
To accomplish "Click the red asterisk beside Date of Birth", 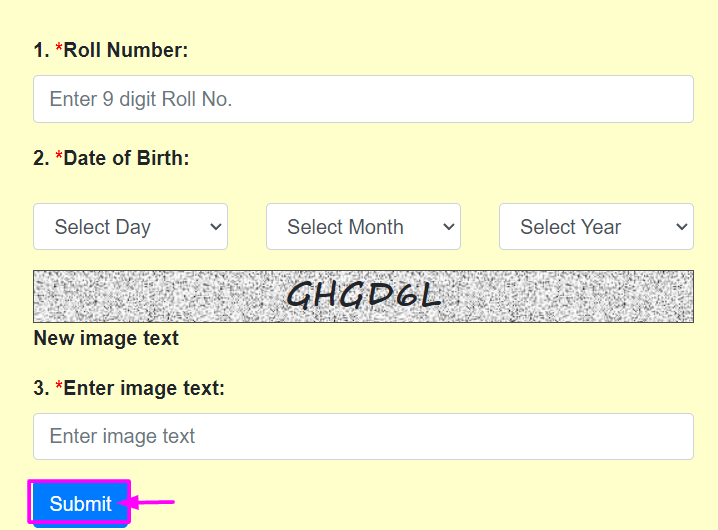I will [x=59, y=157].
